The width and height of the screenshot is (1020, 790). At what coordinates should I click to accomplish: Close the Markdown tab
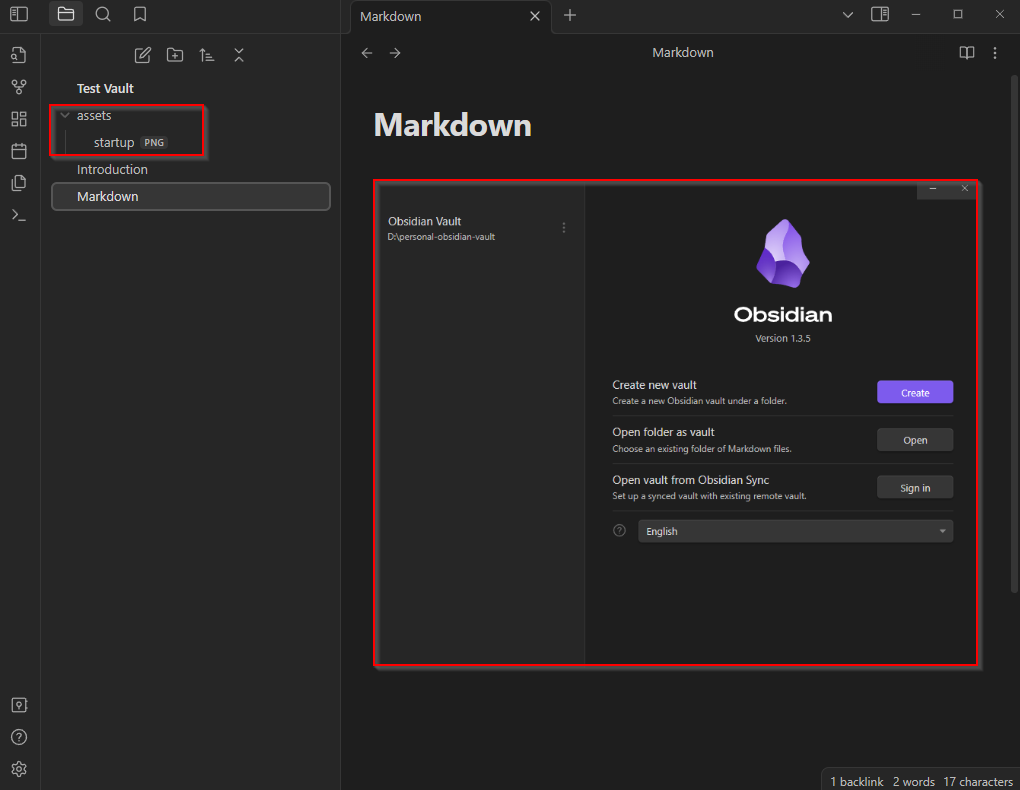coord(535,16)
